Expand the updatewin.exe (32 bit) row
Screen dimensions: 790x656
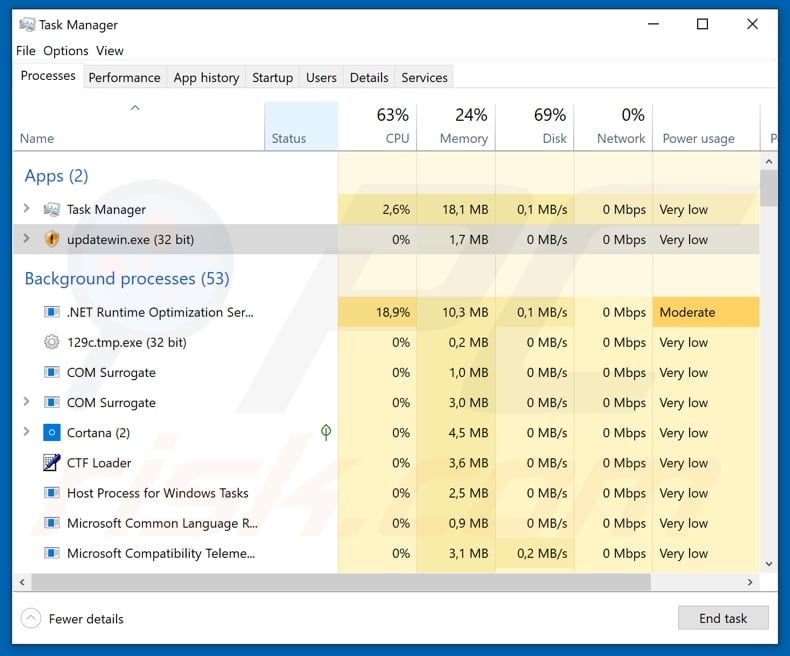coord(27,238)
